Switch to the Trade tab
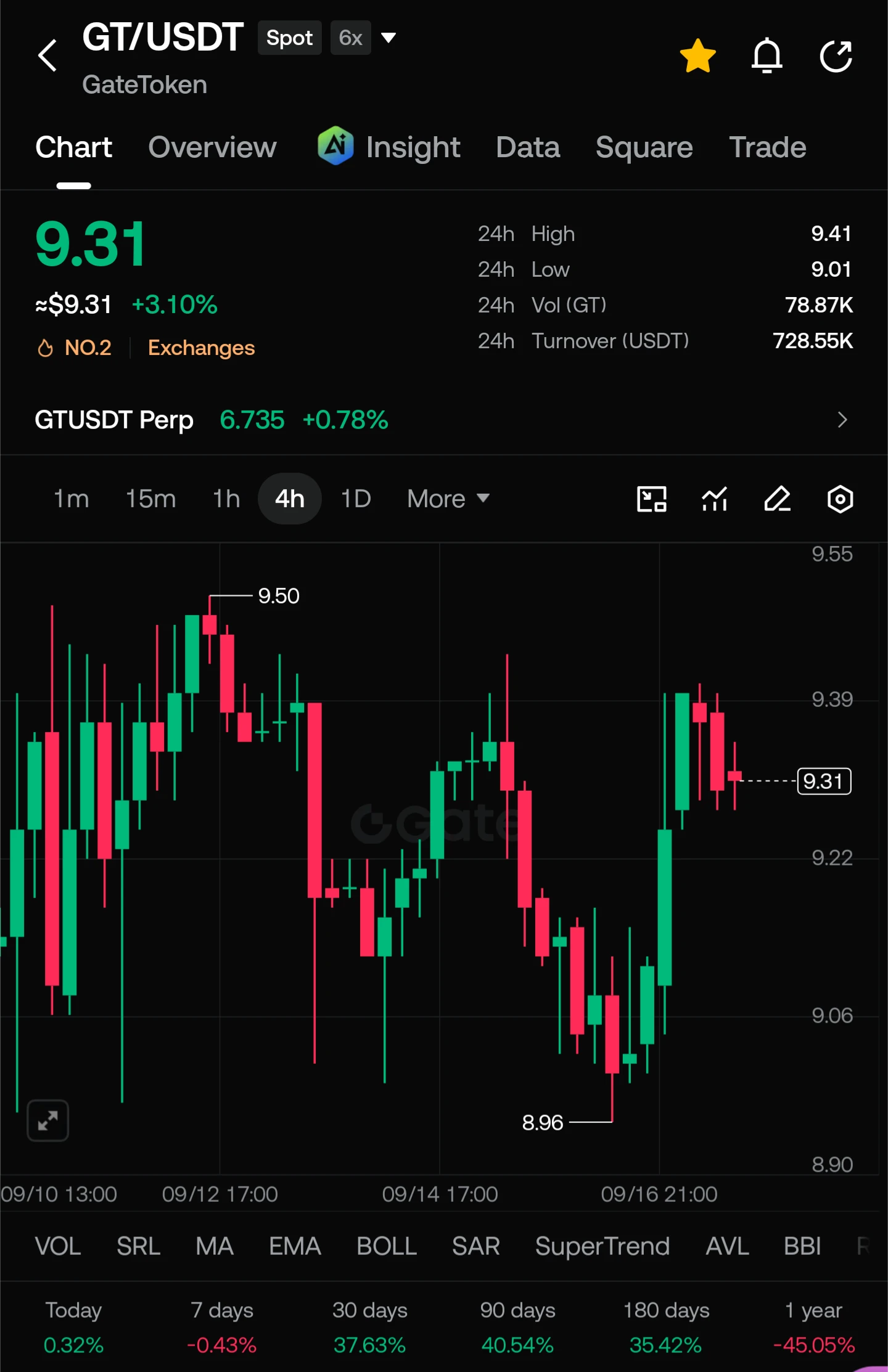This screenshot has width=888, height=1372. [x=768, y=147]
